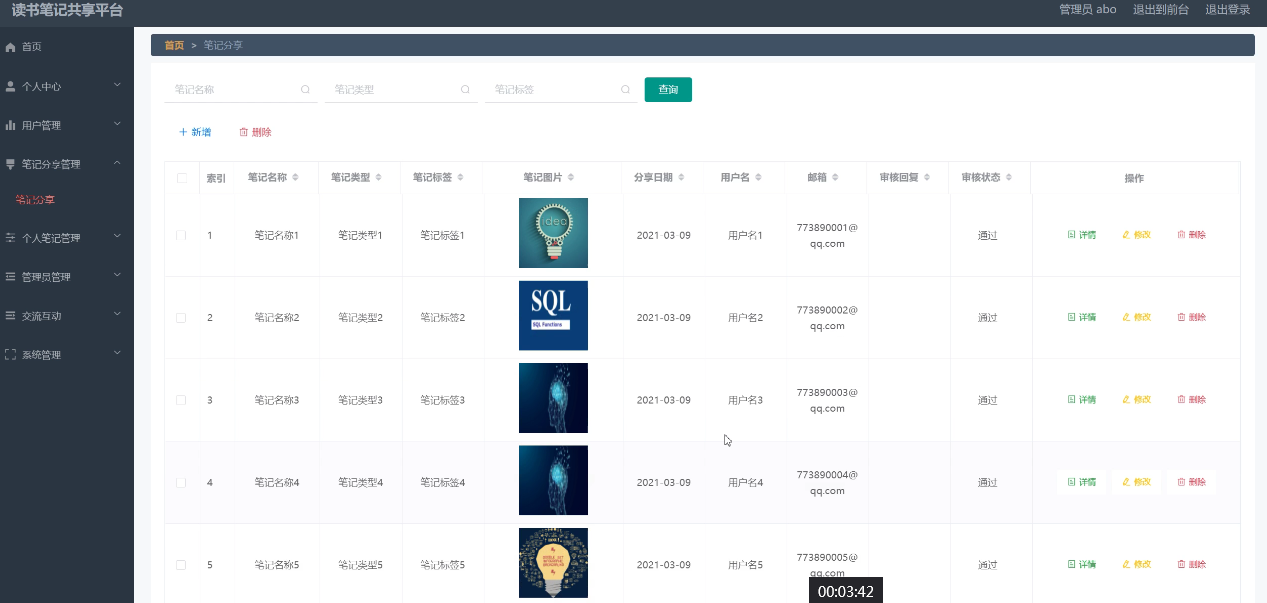1267x603 pixels.
Task: Click search icon in 笔记类型 field
Action: (466, 89)
